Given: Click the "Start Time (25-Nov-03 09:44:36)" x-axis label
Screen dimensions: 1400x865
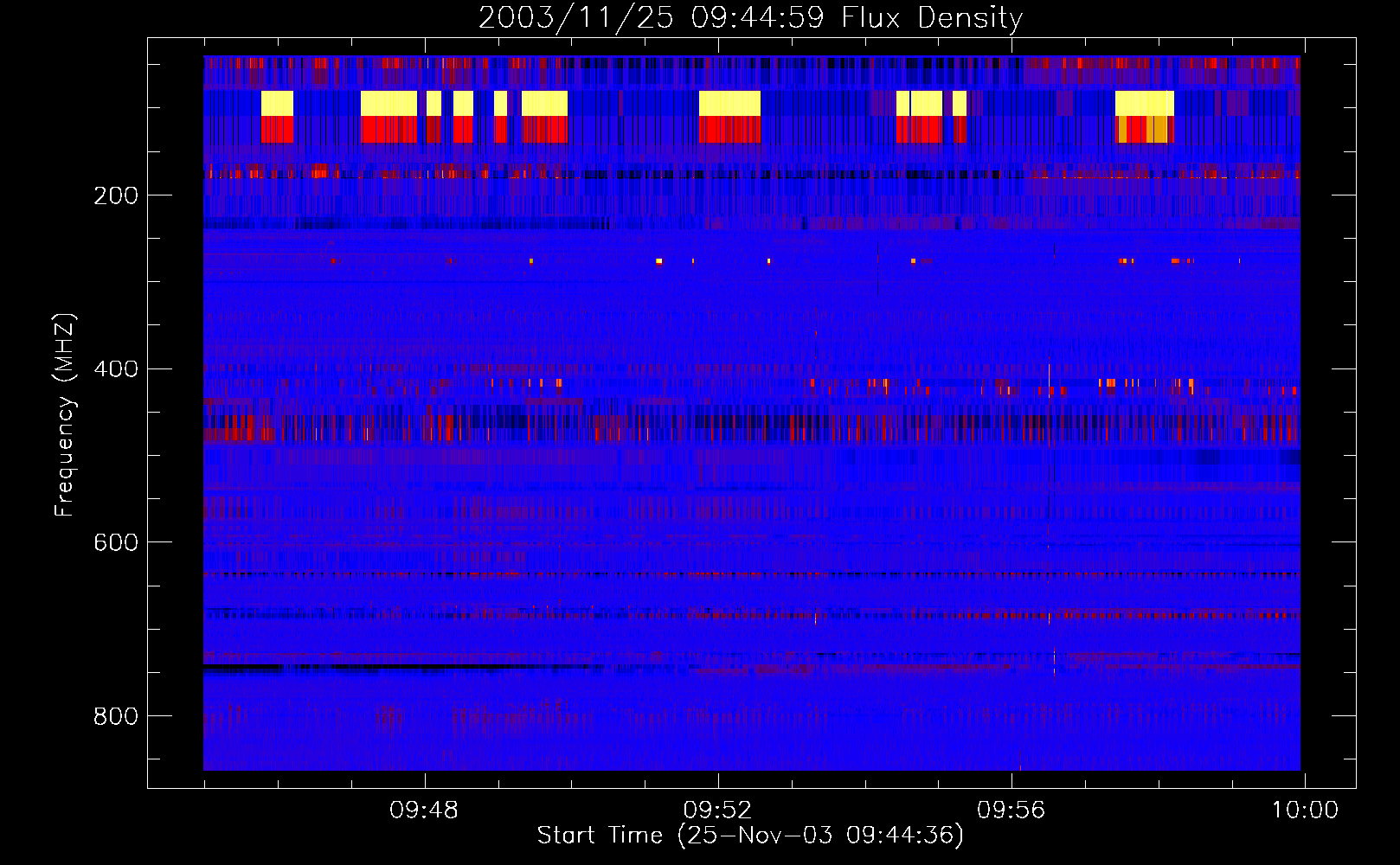Looking at the screenshot, I should tap(750, 836).
